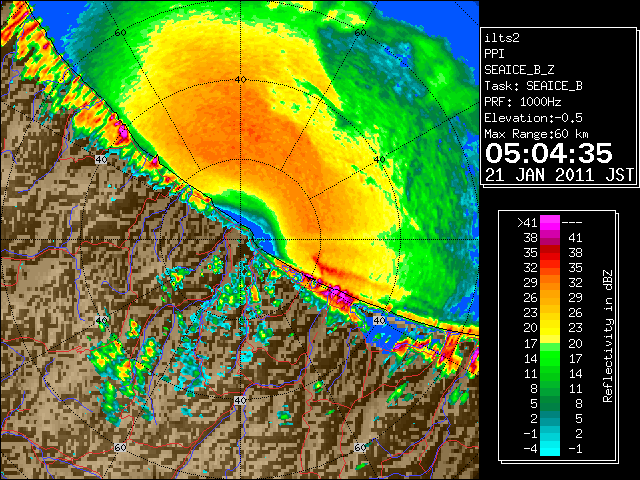
Task: Select the "Task: SEAICE_B" line
Action: click(x=533, y=86)
